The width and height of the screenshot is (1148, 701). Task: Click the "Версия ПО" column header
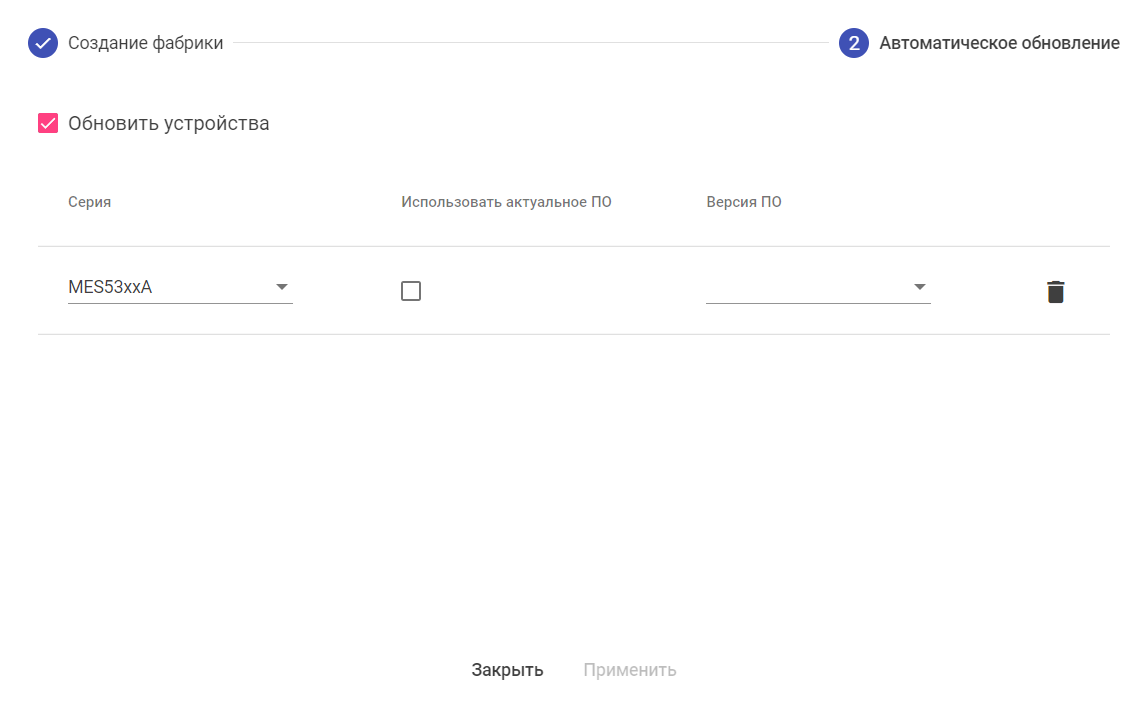[x=744, y=202]
